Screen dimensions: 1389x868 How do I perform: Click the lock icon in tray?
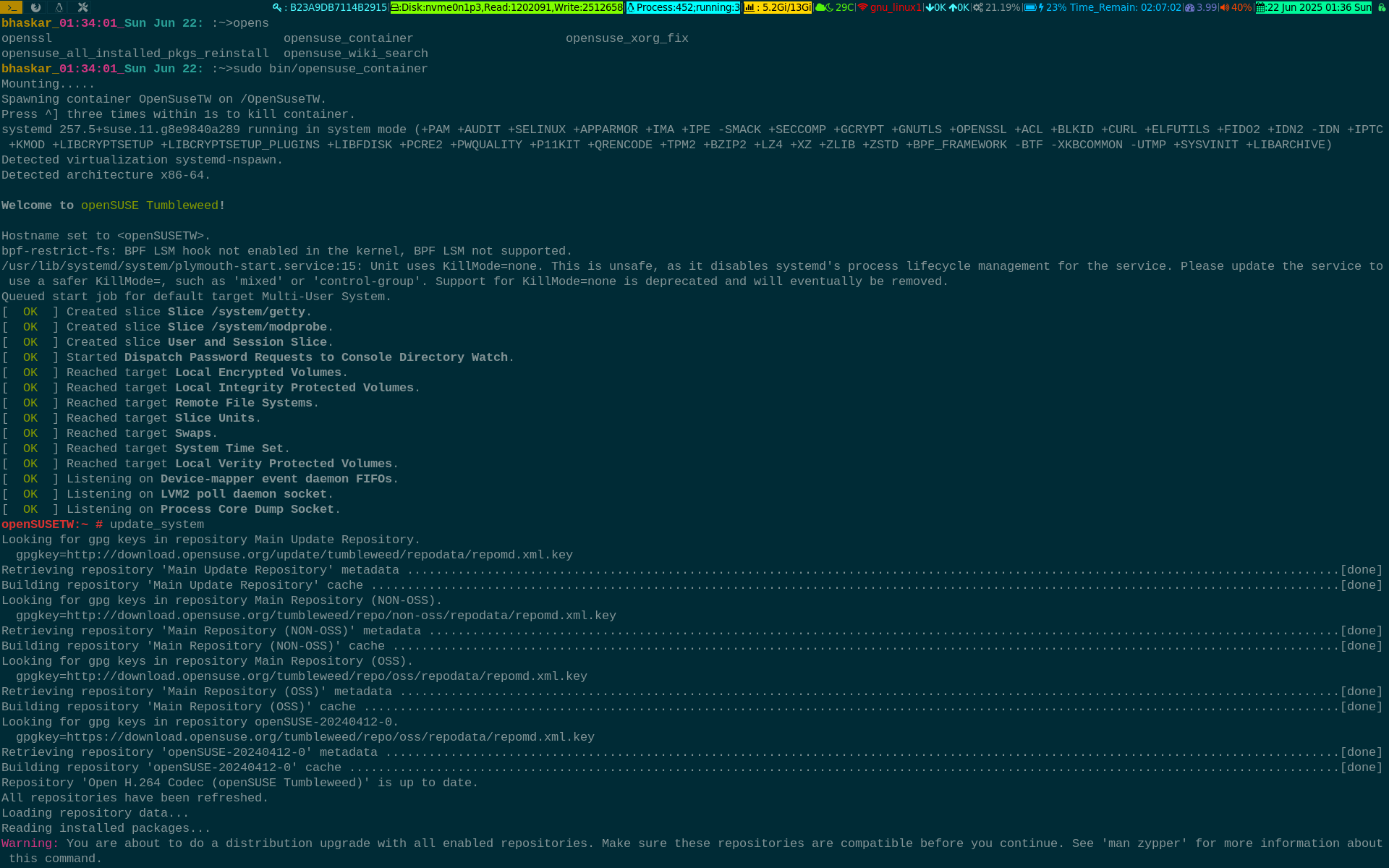pos(1381,7)
